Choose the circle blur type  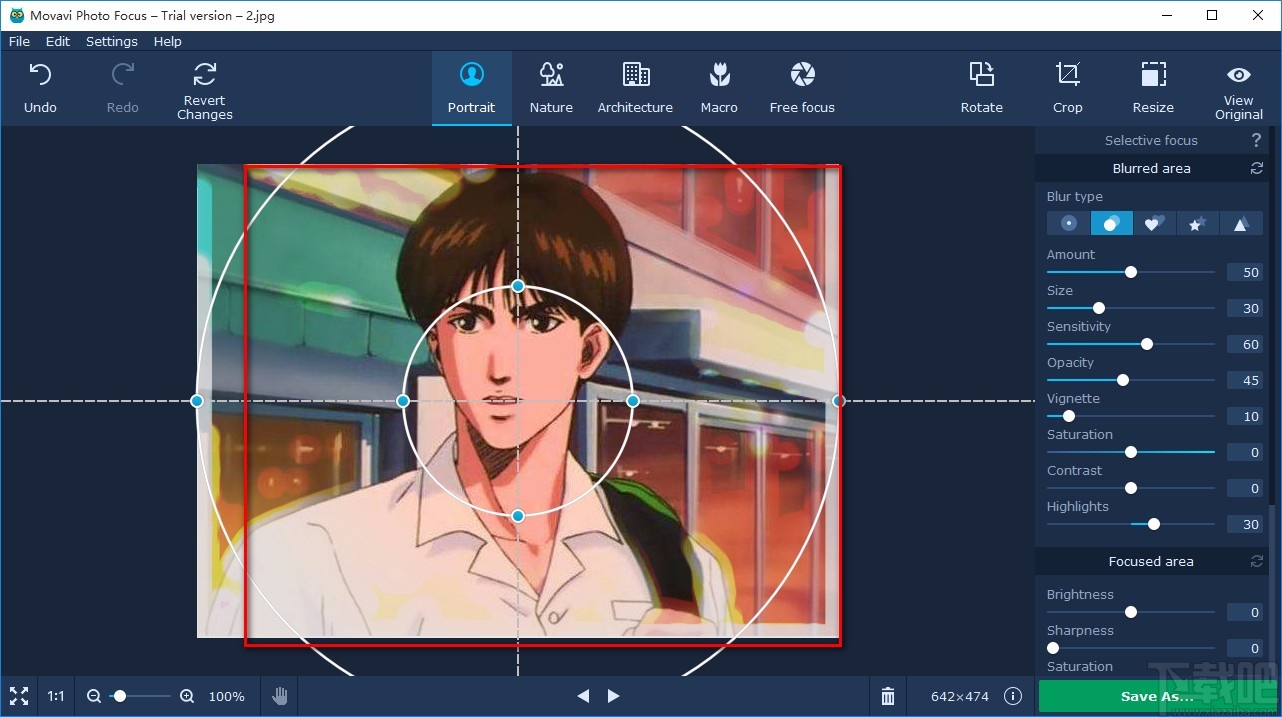1068,223
